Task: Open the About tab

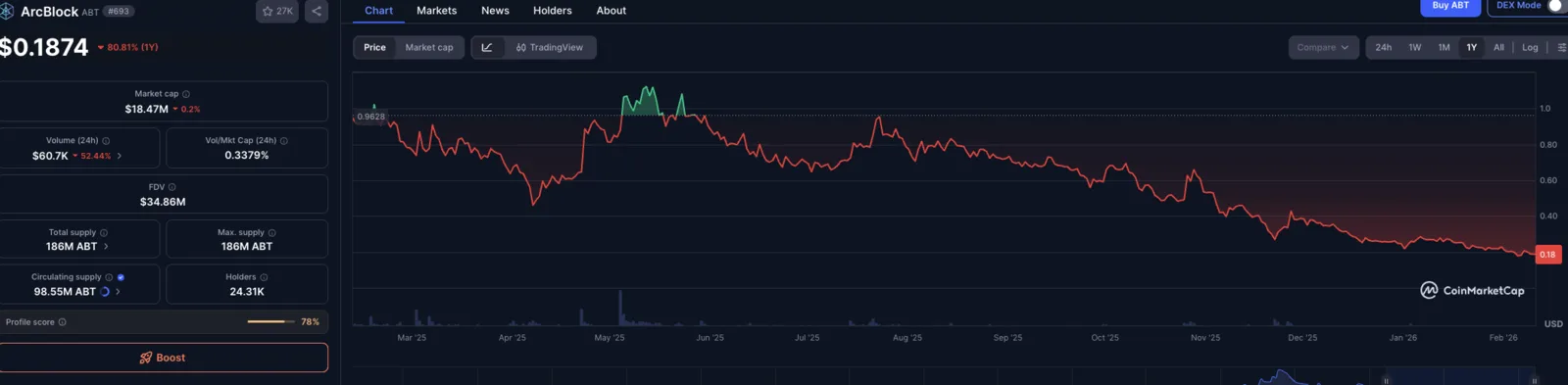Action: coord(612,11)
